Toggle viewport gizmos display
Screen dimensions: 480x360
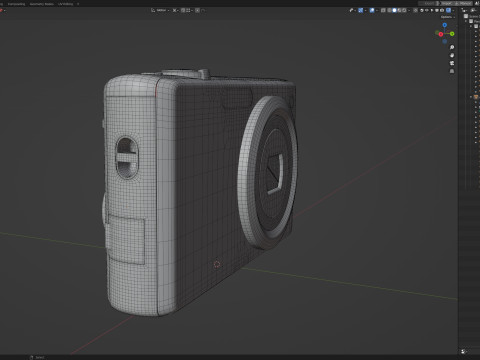(x=361, y=10)
